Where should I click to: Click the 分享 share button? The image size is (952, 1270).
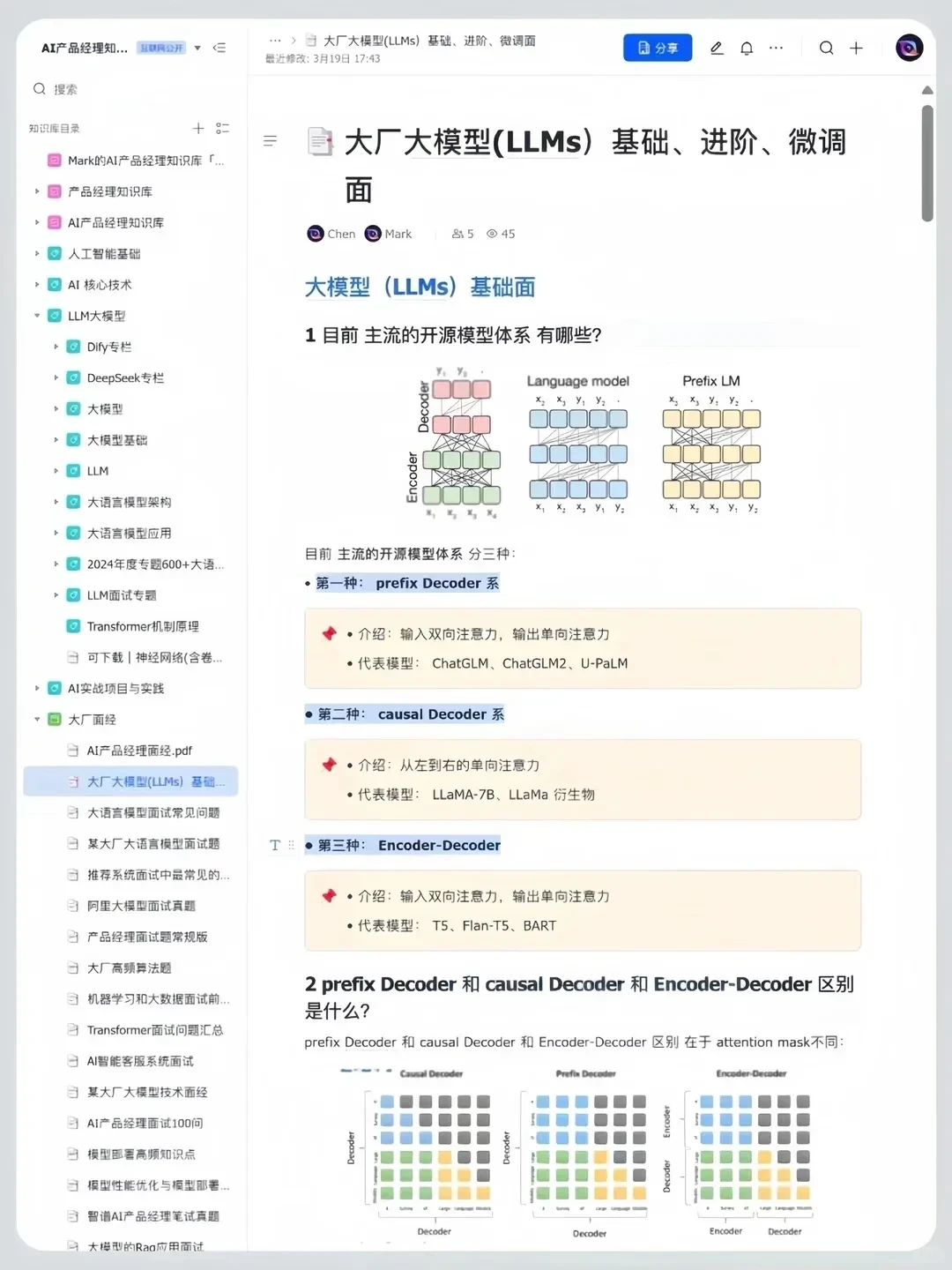(x=657, y=48)
